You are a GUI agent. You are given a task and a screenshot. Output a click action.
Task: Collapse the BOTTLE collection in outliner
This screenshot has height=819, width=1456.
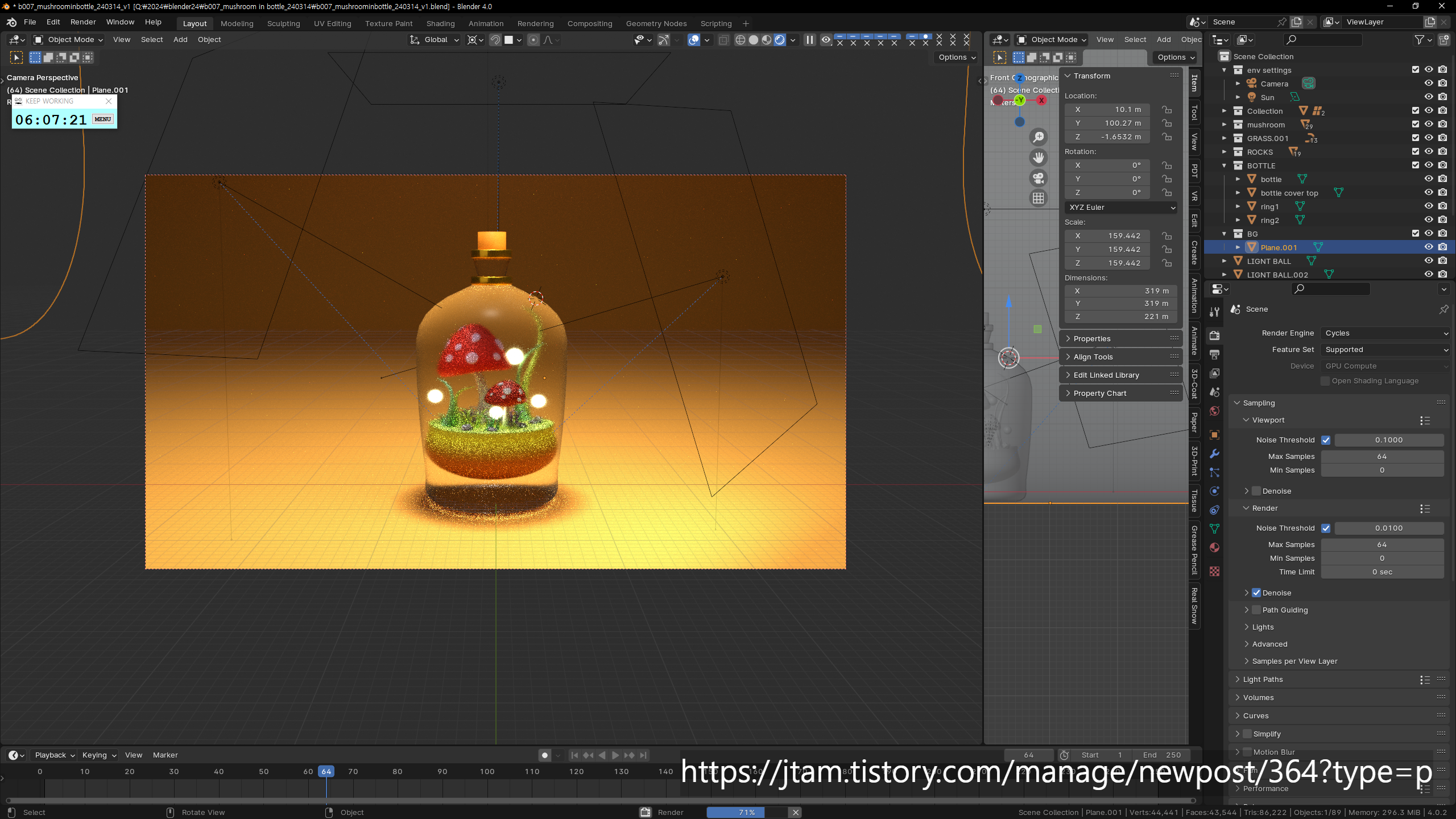point(1225,166)
